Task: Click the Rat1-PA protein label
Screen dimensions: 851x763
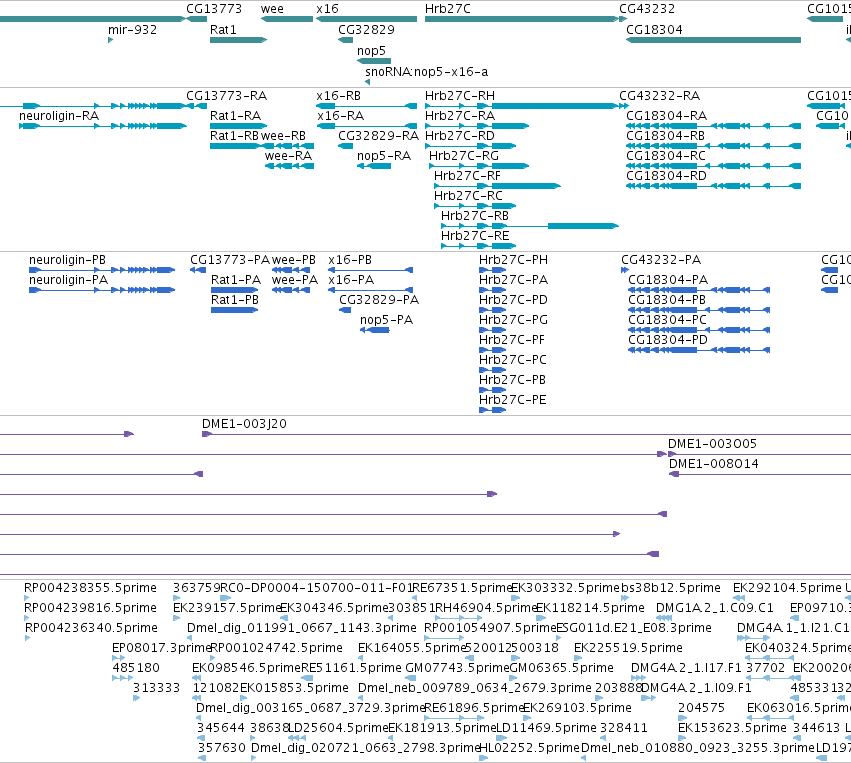Action: coord(236,280)
